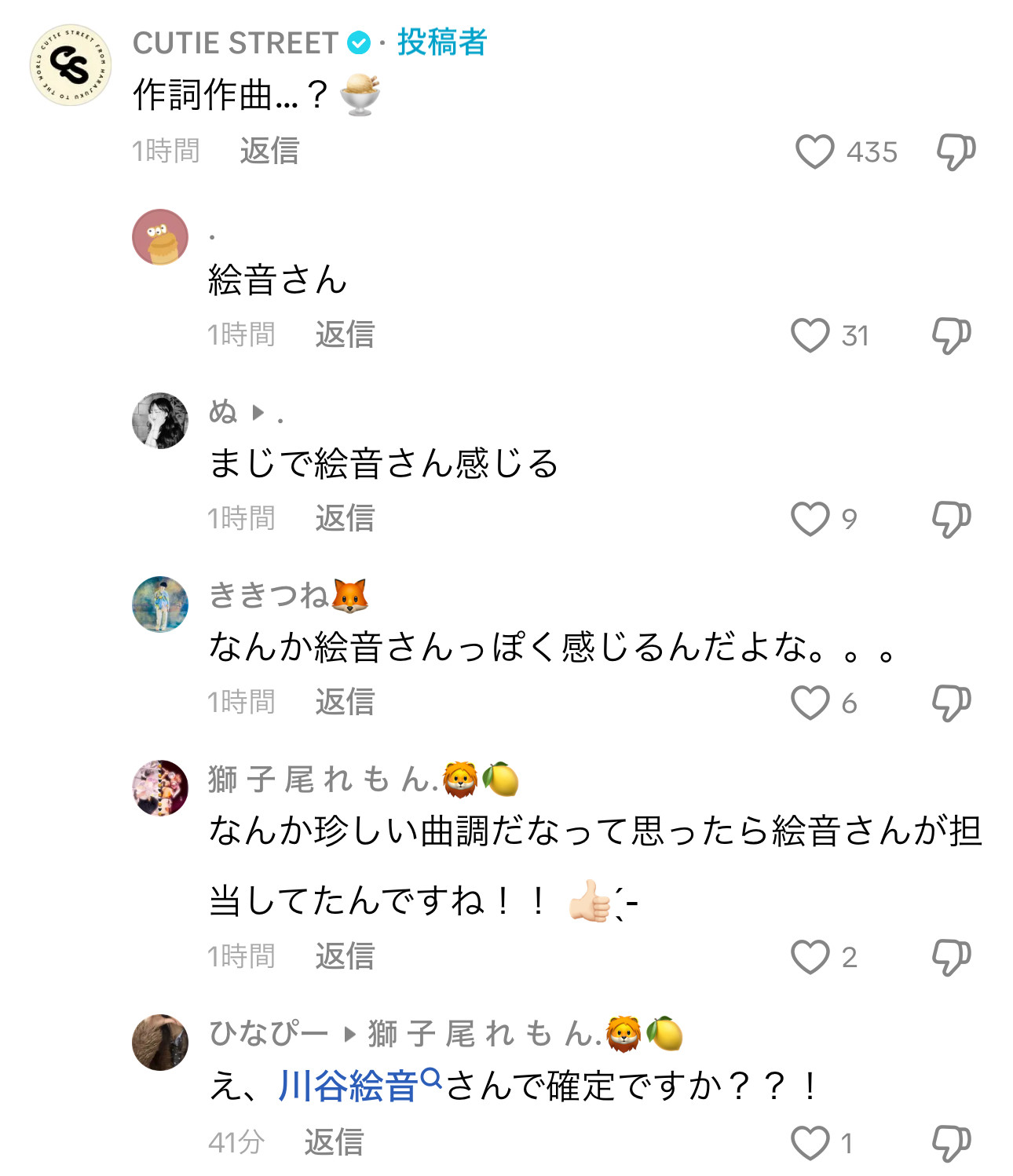Like ひなぴー's comment with 1 like
The height and width of the screenshot is (1176, 1013).
(810, 1143)
